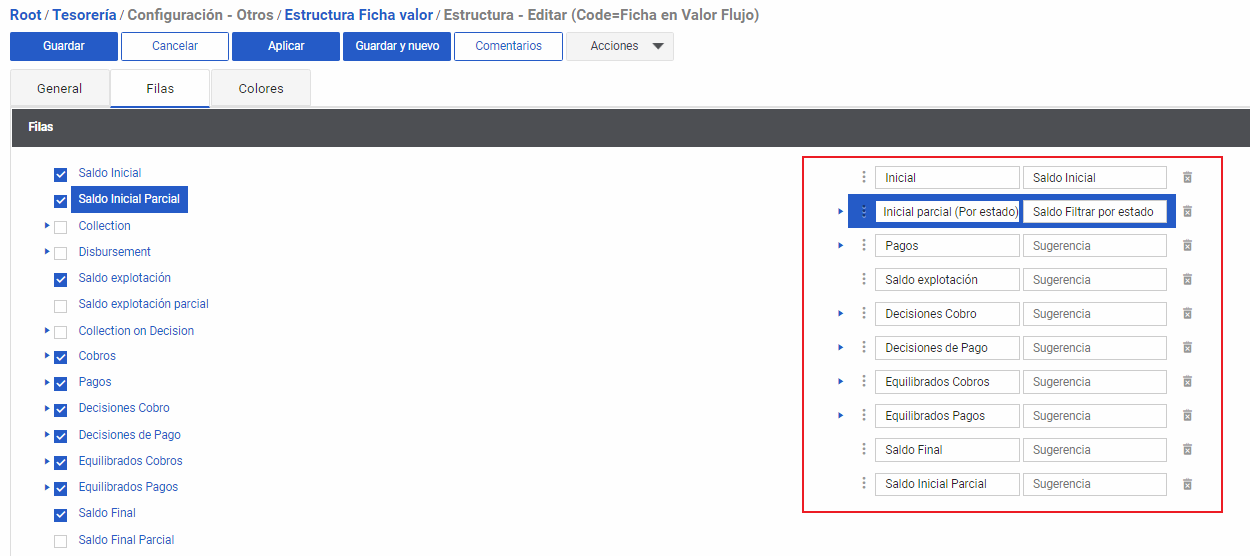Viewport: 1250px width, 556px height.
Task: Delete the Decisiones de Pago row
Action: pos(1187,348)
